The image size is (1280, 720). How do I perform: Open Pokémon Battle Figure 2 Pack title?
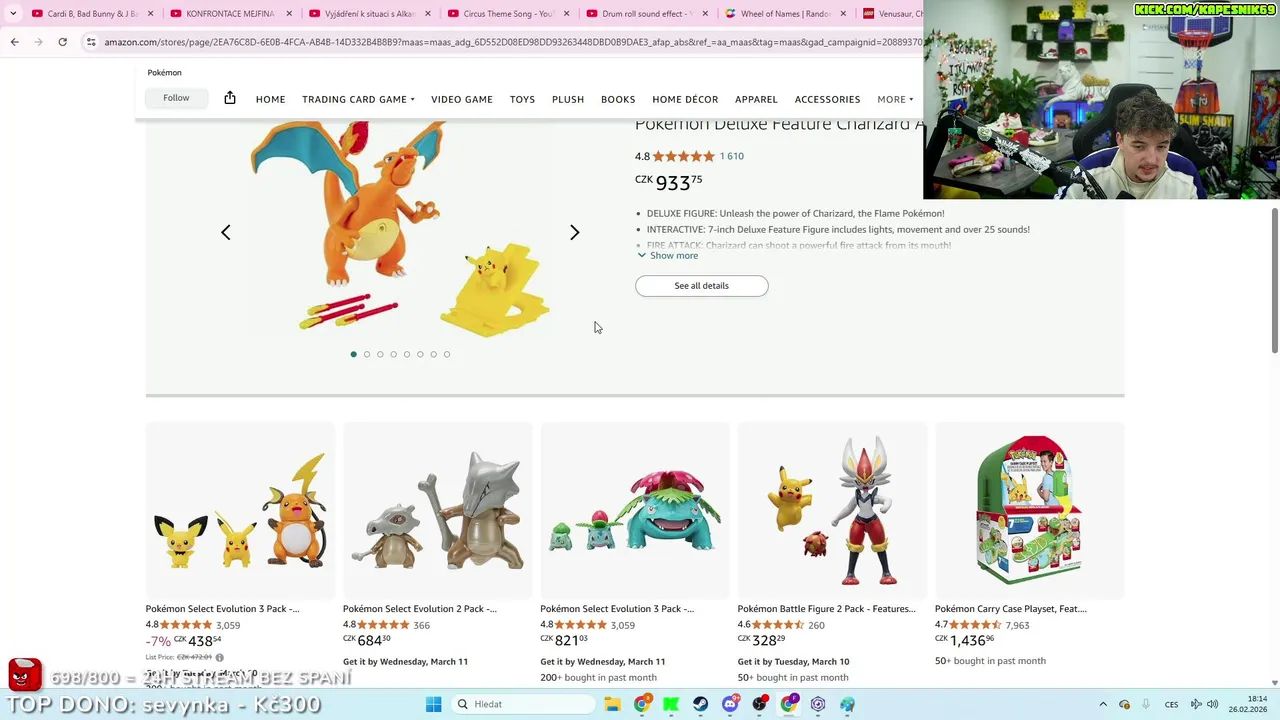826,608
